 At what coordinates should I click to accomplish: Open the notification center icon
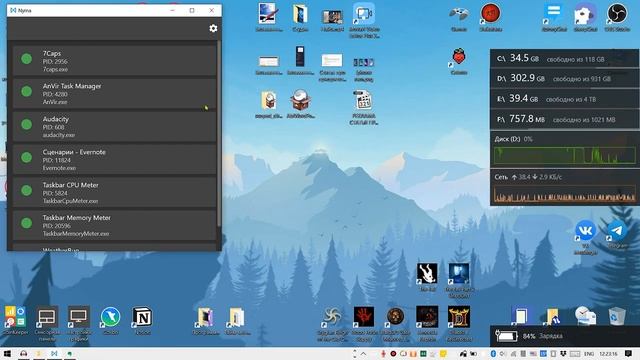point(628,354)
